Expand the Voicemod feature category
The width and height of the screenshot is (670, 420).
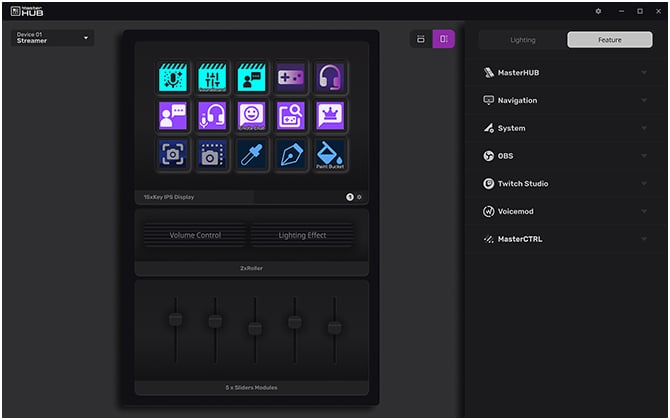pyautogui.click(x=565, y=211)
